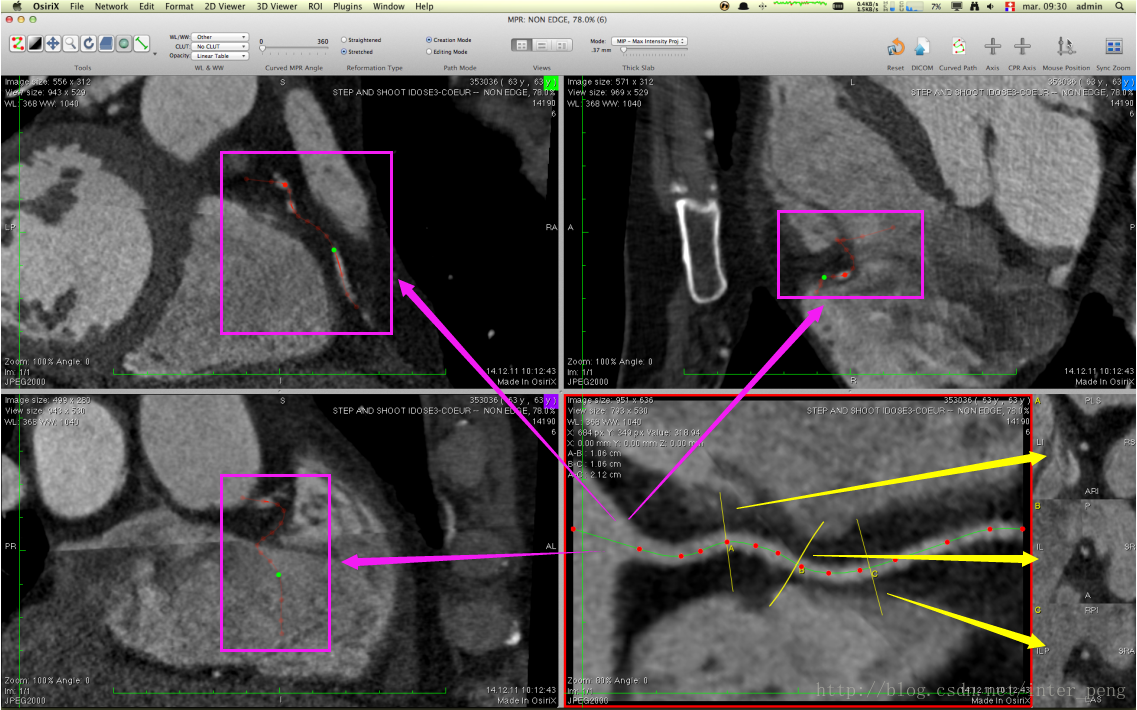Click the Reset toolbar icon
This screenshot has width=1137, height=710.
896,47
